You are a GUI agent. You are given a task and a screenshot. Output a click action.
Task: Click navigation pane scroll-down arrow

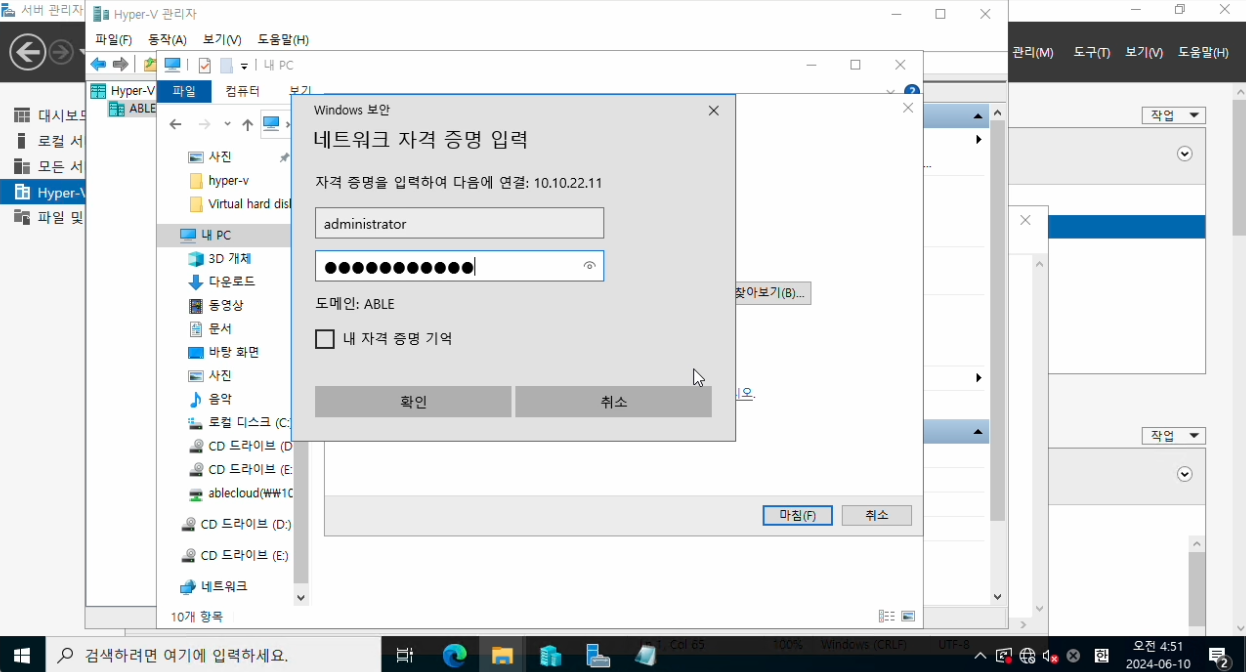[301, 597]
